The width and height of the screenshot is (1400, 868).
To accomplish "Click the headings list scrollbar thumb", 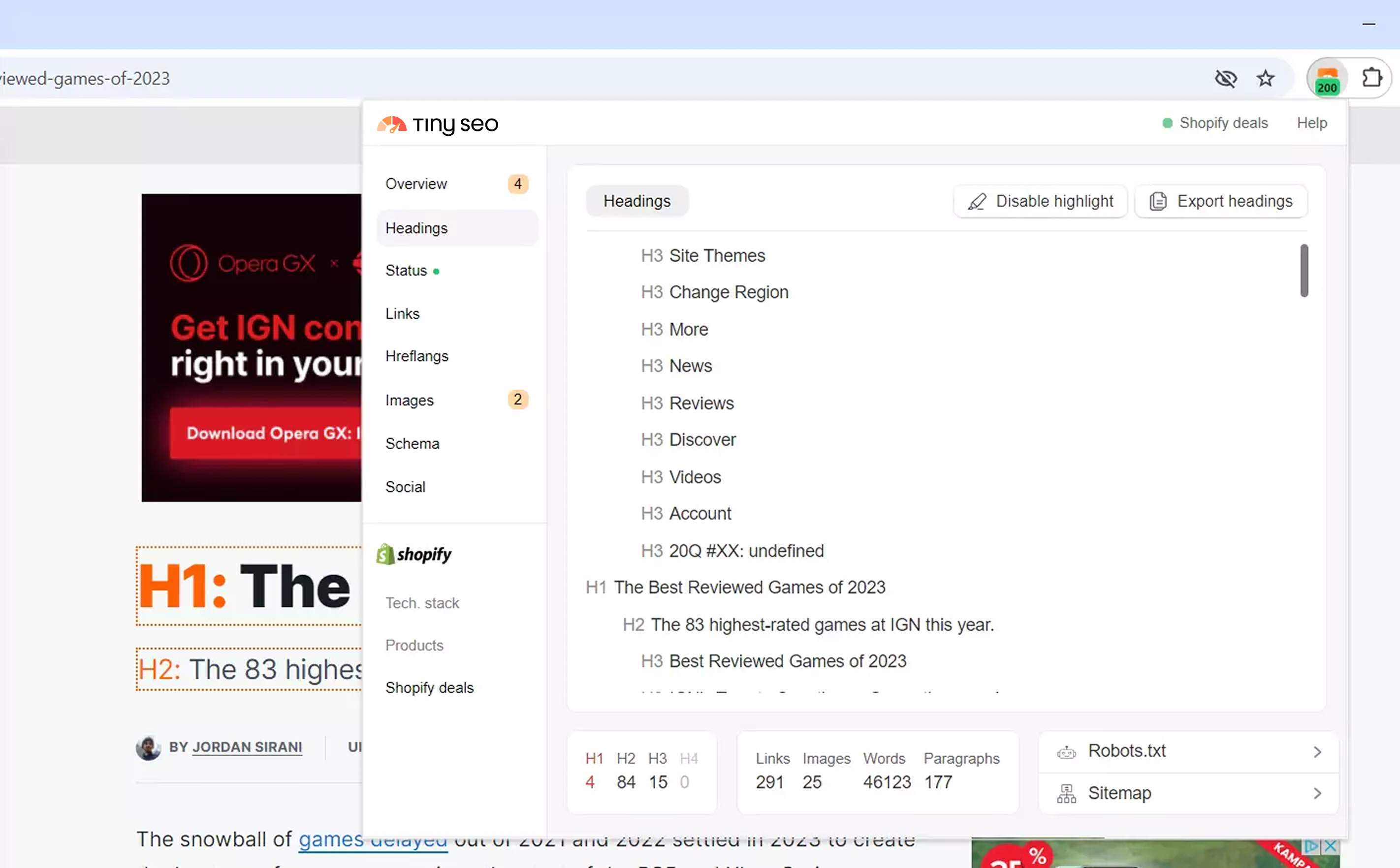I will (x=1304, y=271).
